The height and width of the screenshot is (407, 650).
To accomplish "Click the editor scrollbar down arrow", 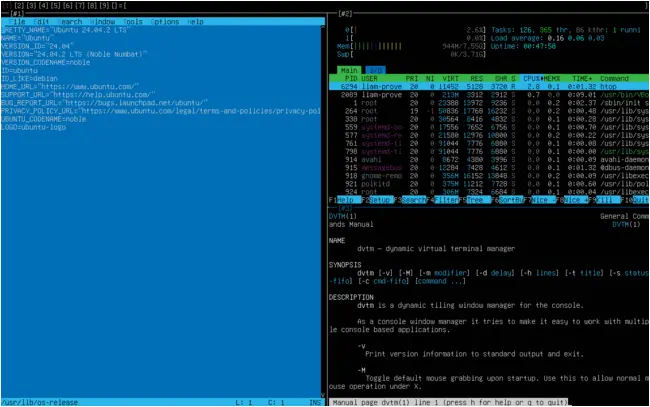I will [x=323, y=395].
